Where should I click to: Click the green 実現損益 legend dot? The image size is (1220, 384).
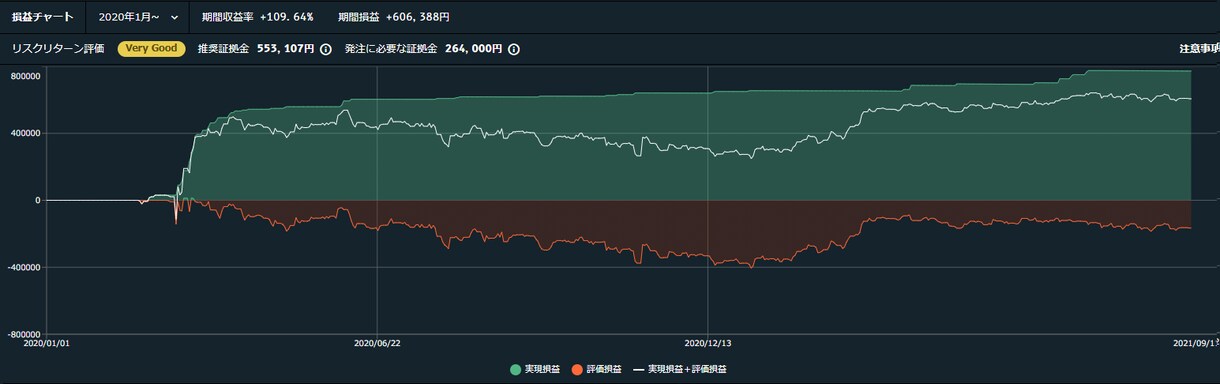click(516, 370)
